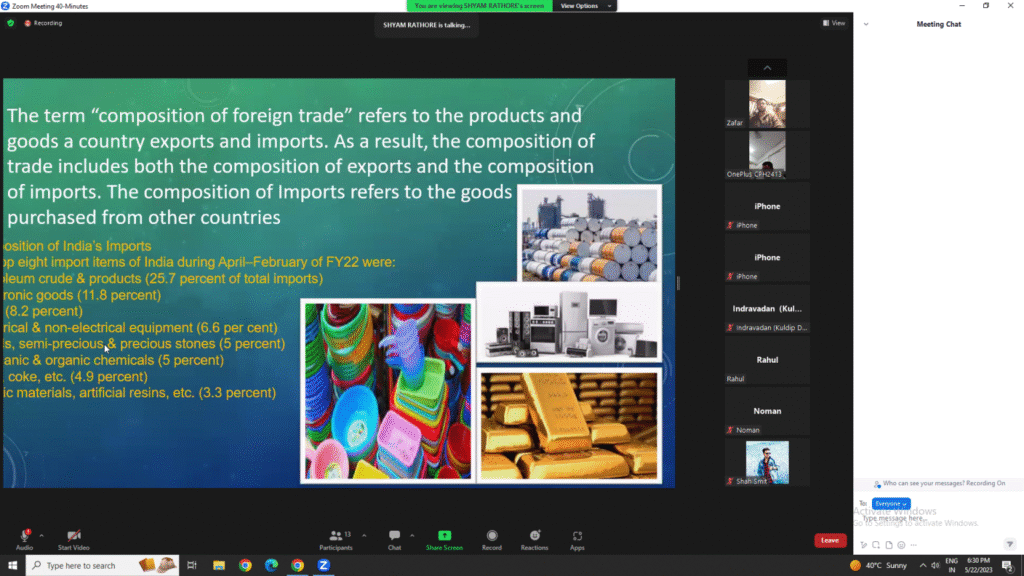The width and height of the screenshot is (1024, 576).
Task: Click the red Leave button
Action: [x=829, y=540]
